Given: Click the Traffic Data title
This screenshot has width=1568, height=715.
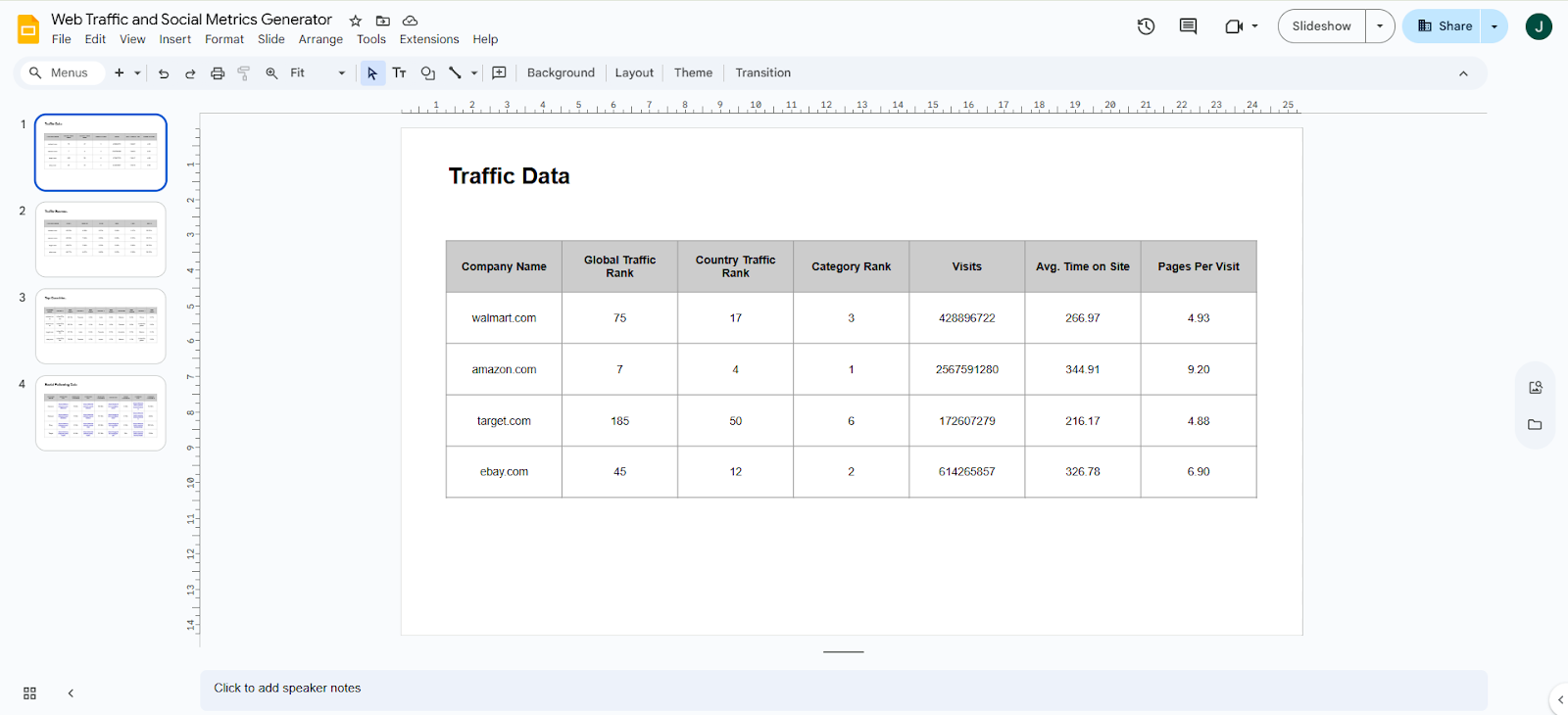Looking at the screenshot, I should click(509, 176).
